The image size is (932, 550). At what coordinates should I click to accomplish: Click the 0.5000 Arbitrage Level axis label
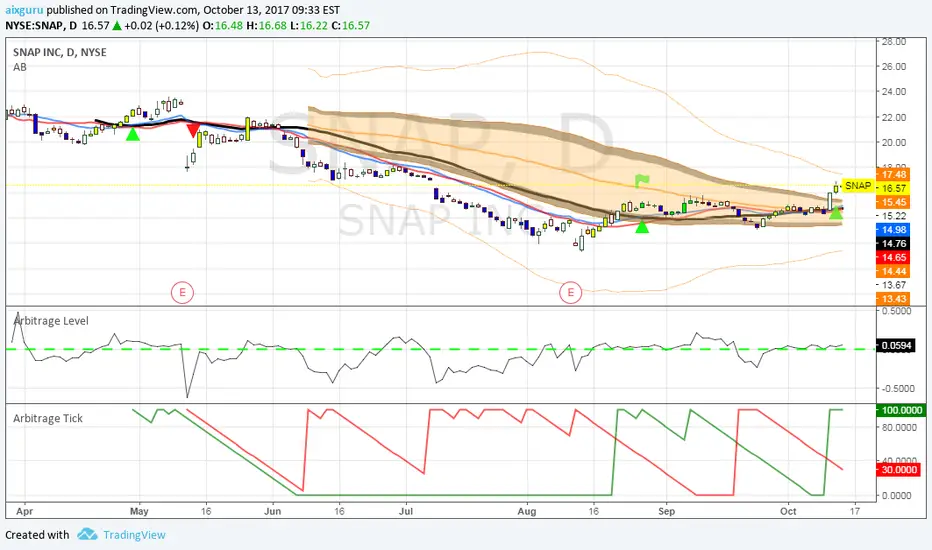897,311
